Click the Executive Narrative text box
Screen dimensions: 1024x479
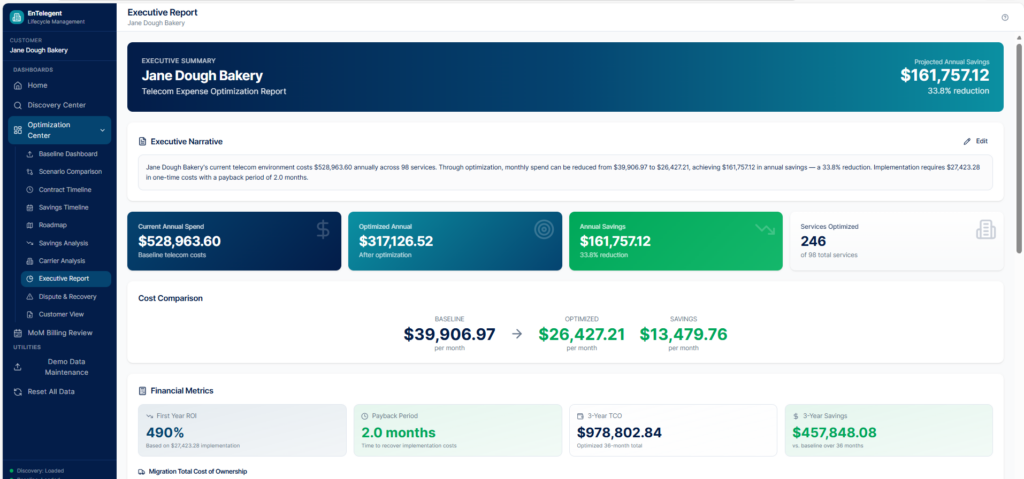[x=565, y=172]
